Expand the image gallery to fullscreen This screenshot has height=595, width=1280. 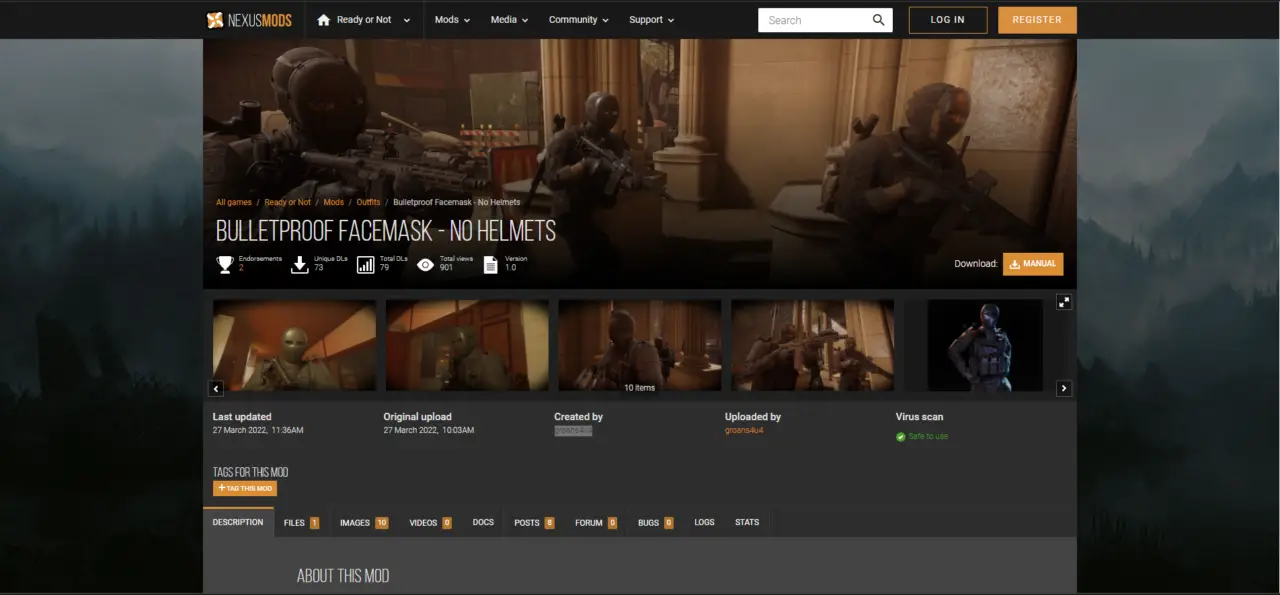(x=1064, y=302)
